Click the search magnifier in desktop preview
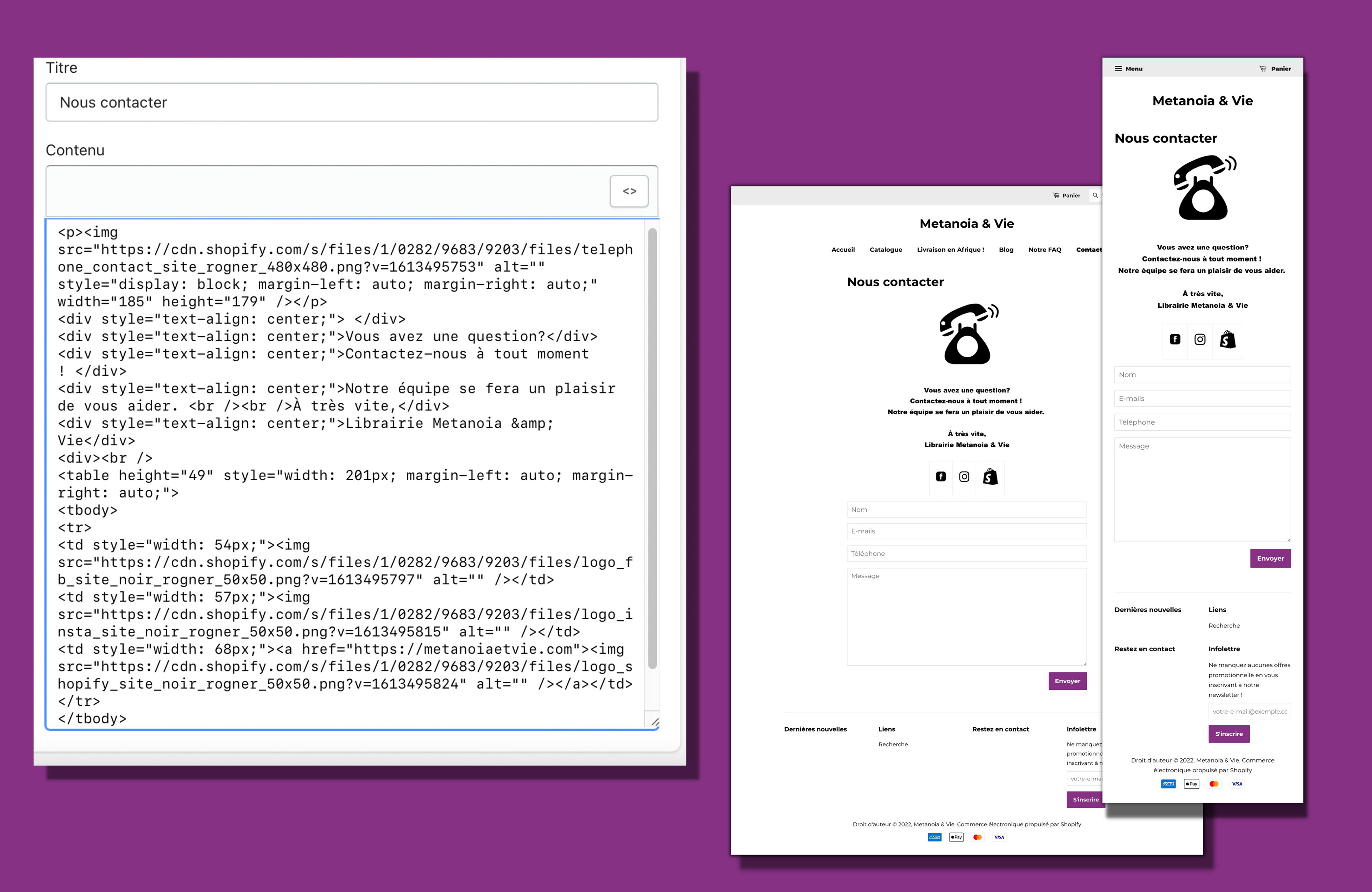Screen dimensions: 1372x892 [x=1095, y=195]
